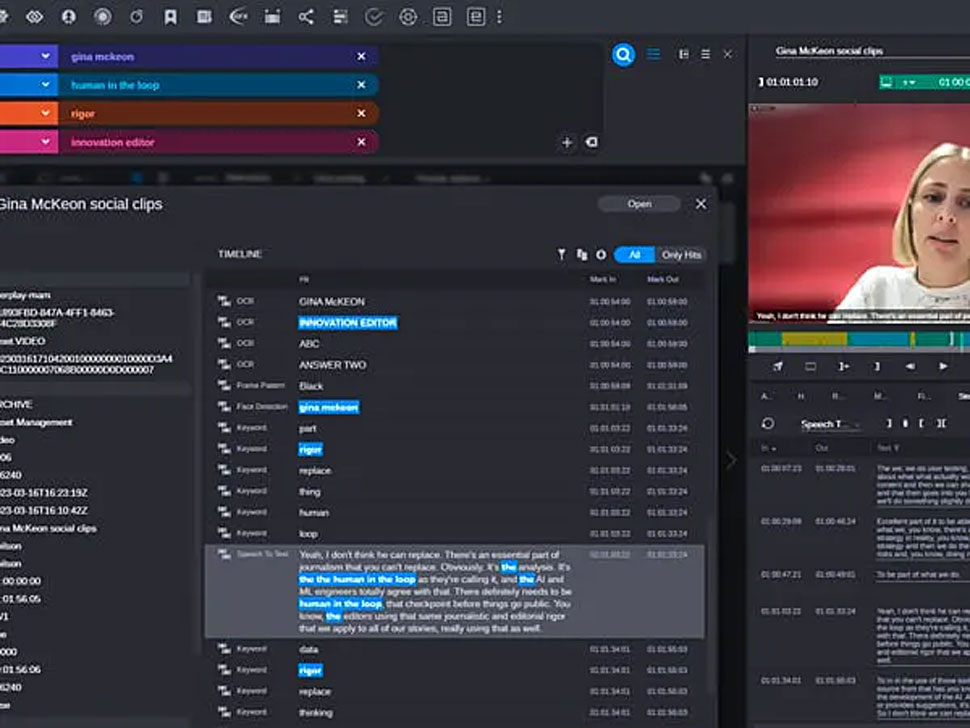Image resolution: width=970 pixels, height=728 pixels.
Task: Remove the human in the loop search term
Action: point(361,85)
